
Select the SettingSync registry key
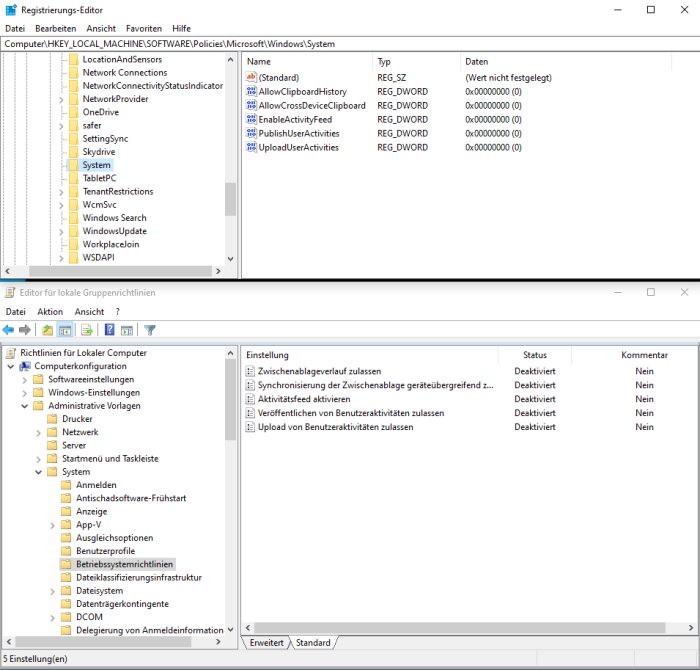click(105, 138)
